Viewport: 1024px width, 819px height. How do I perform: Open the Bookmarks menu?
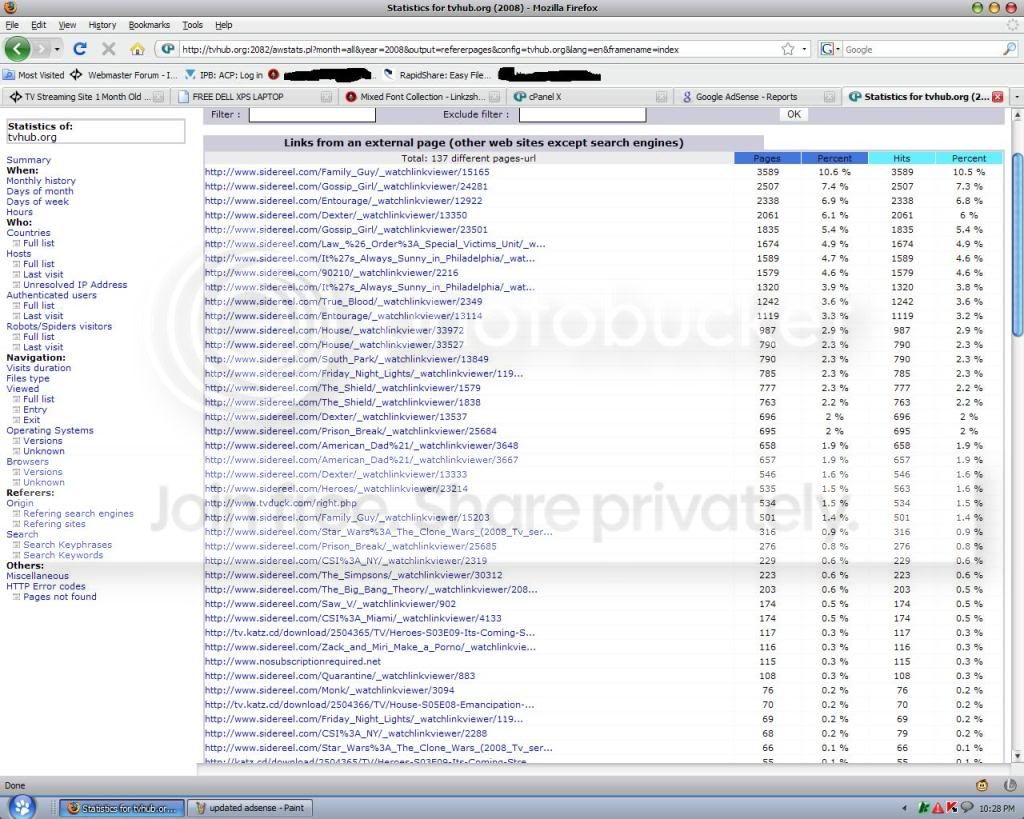click(x=149, y=25)
